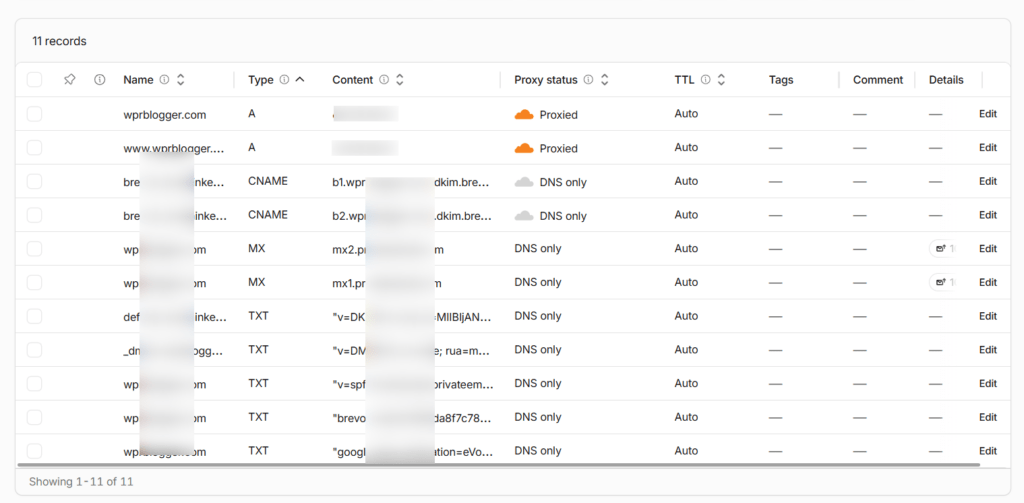Select the wprblogger.com A record checkbox
The width and height of the screenshot is (1024, 503).
34,114
